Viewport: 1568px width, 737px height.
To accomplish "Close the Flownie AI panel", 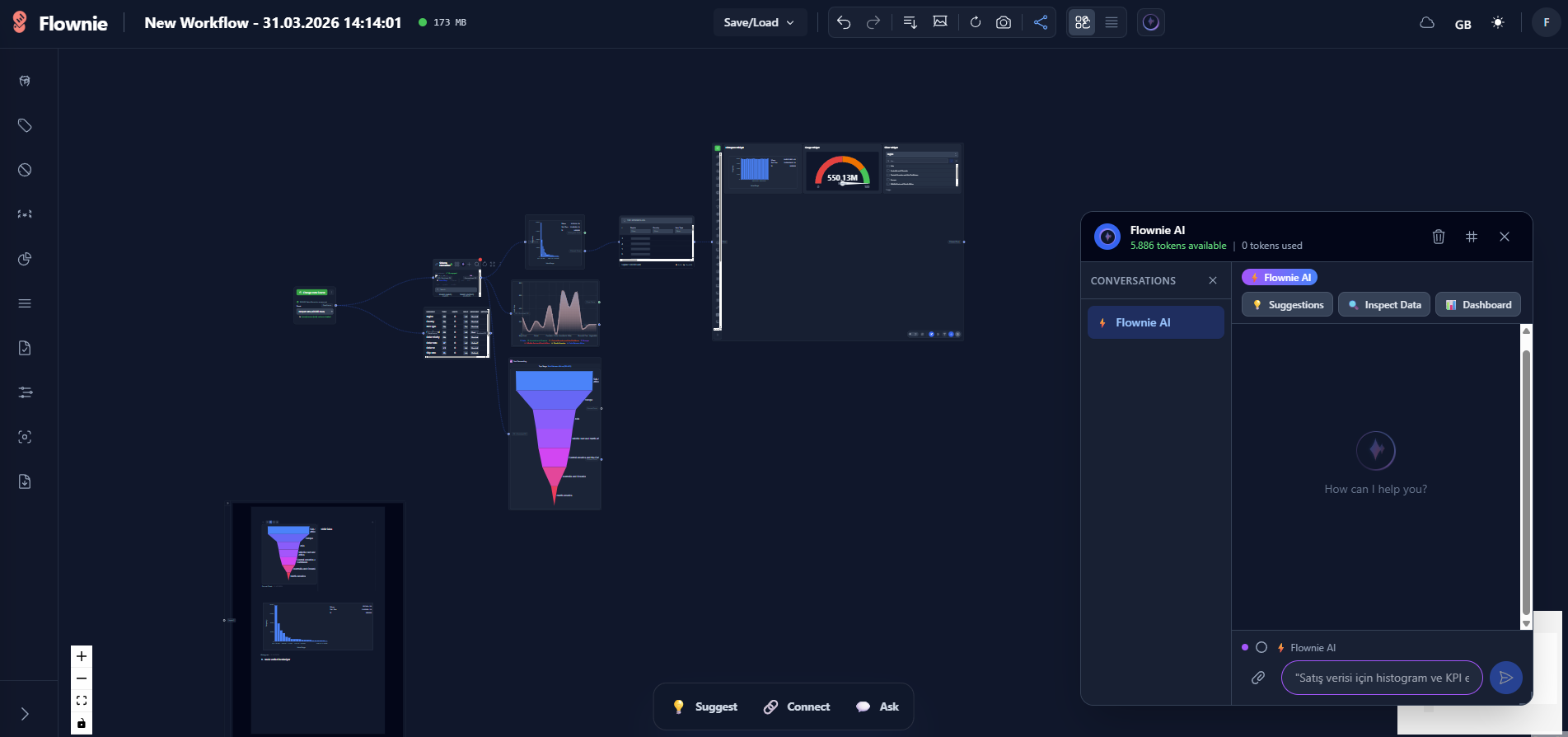I will [x=1505, y=237].
